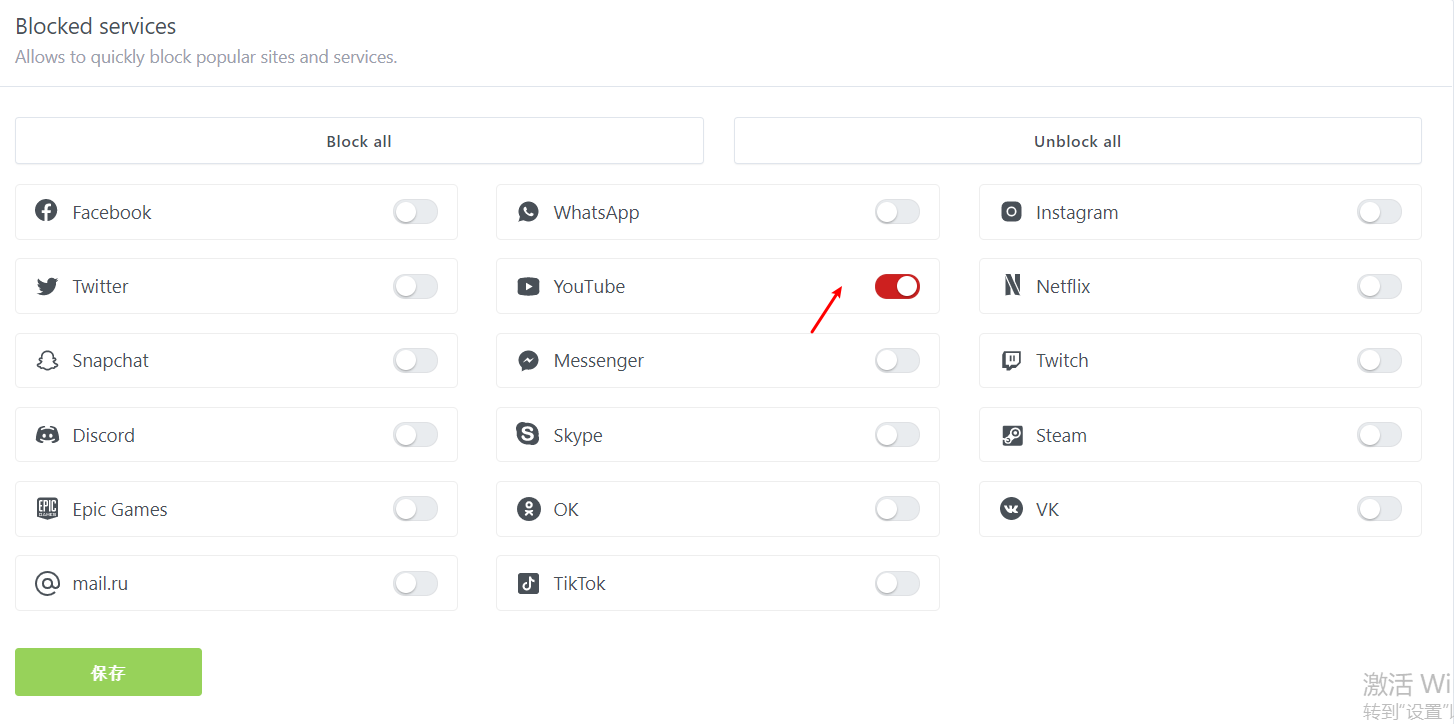Click the Facebook logo icon
Image resolution: width=1454 pixels, height=724 pixels.
pos(46,211)
